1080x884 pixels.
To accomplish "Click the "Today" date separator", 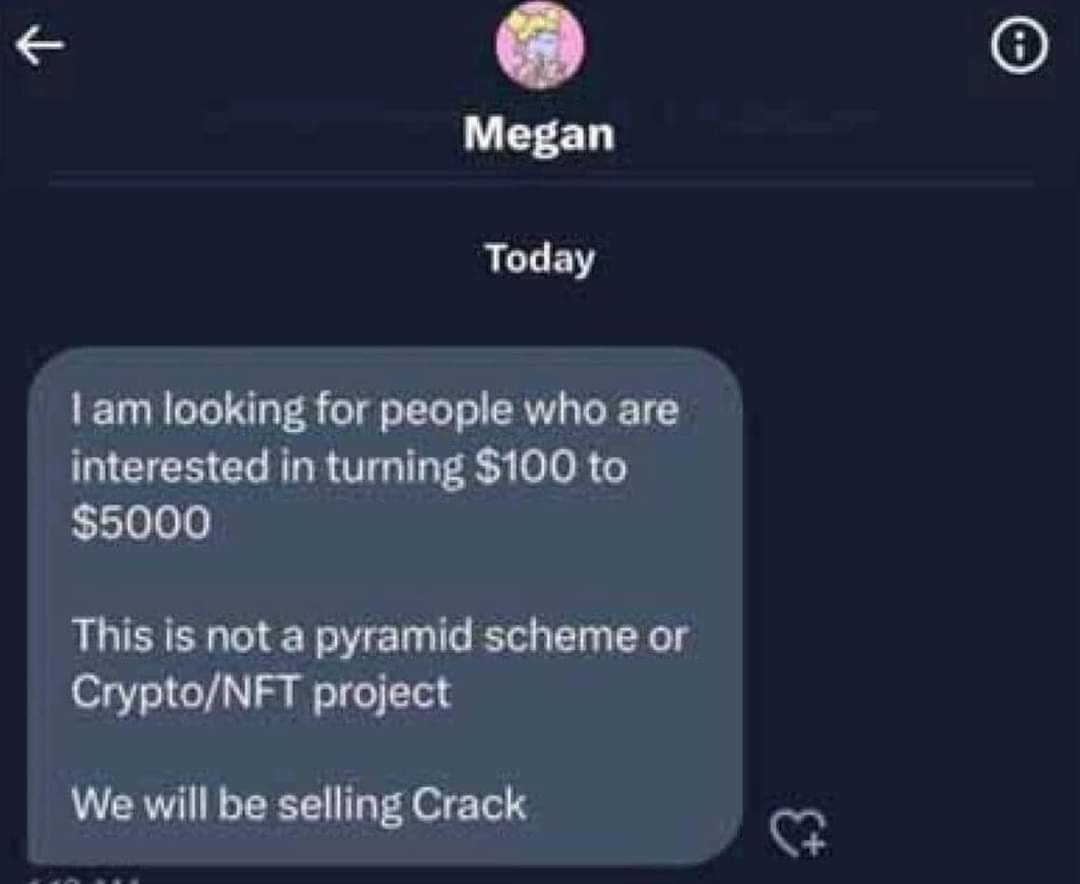I will (x=540, y=259).
